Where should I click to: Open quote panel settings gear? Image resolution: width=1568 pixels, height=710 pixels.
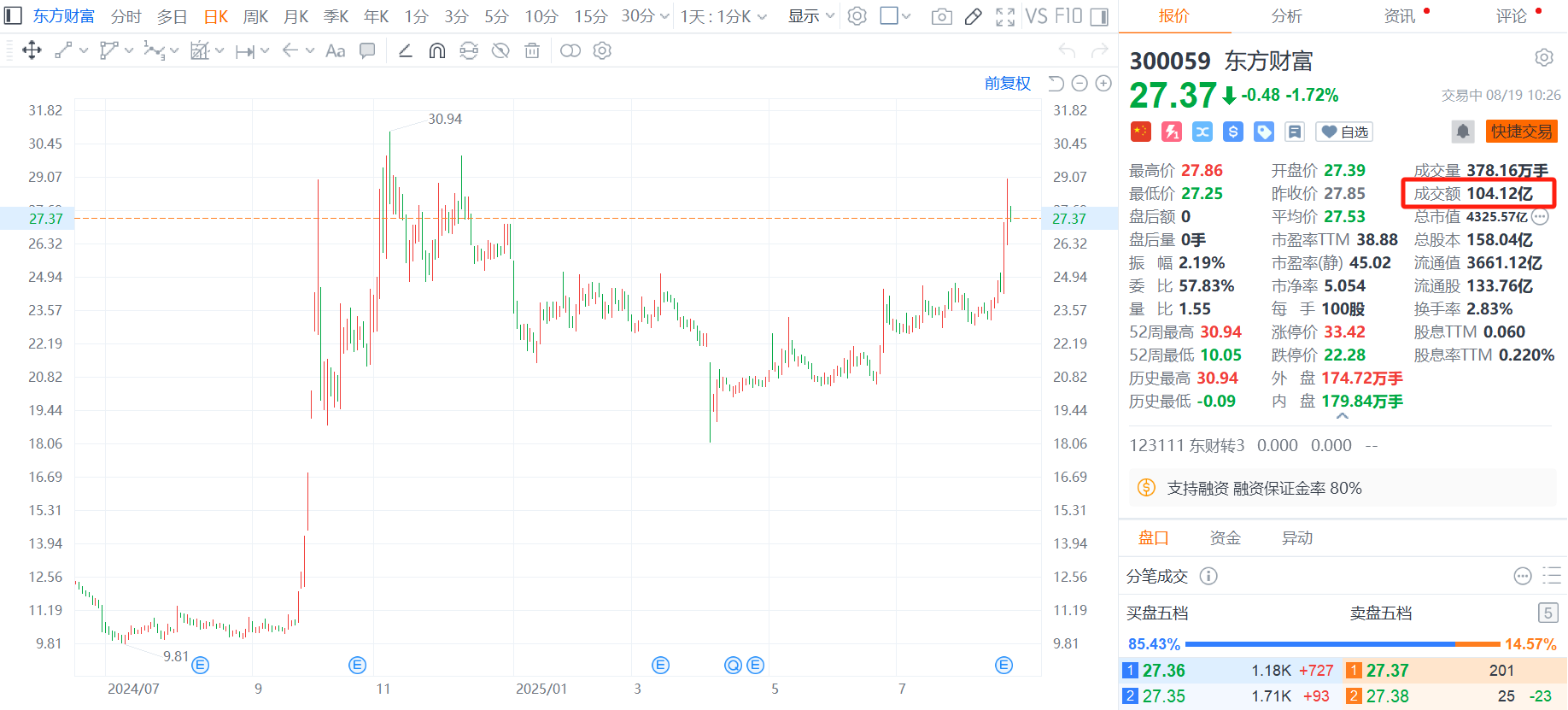[1544, 58]
